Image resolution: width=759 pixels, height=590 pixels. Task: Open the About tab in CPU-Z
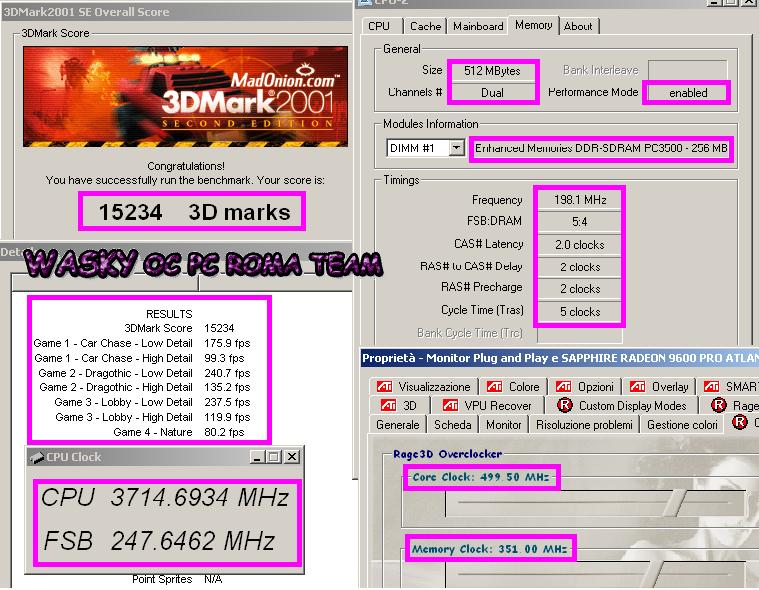pyautogui.click(x=578, y=26)
